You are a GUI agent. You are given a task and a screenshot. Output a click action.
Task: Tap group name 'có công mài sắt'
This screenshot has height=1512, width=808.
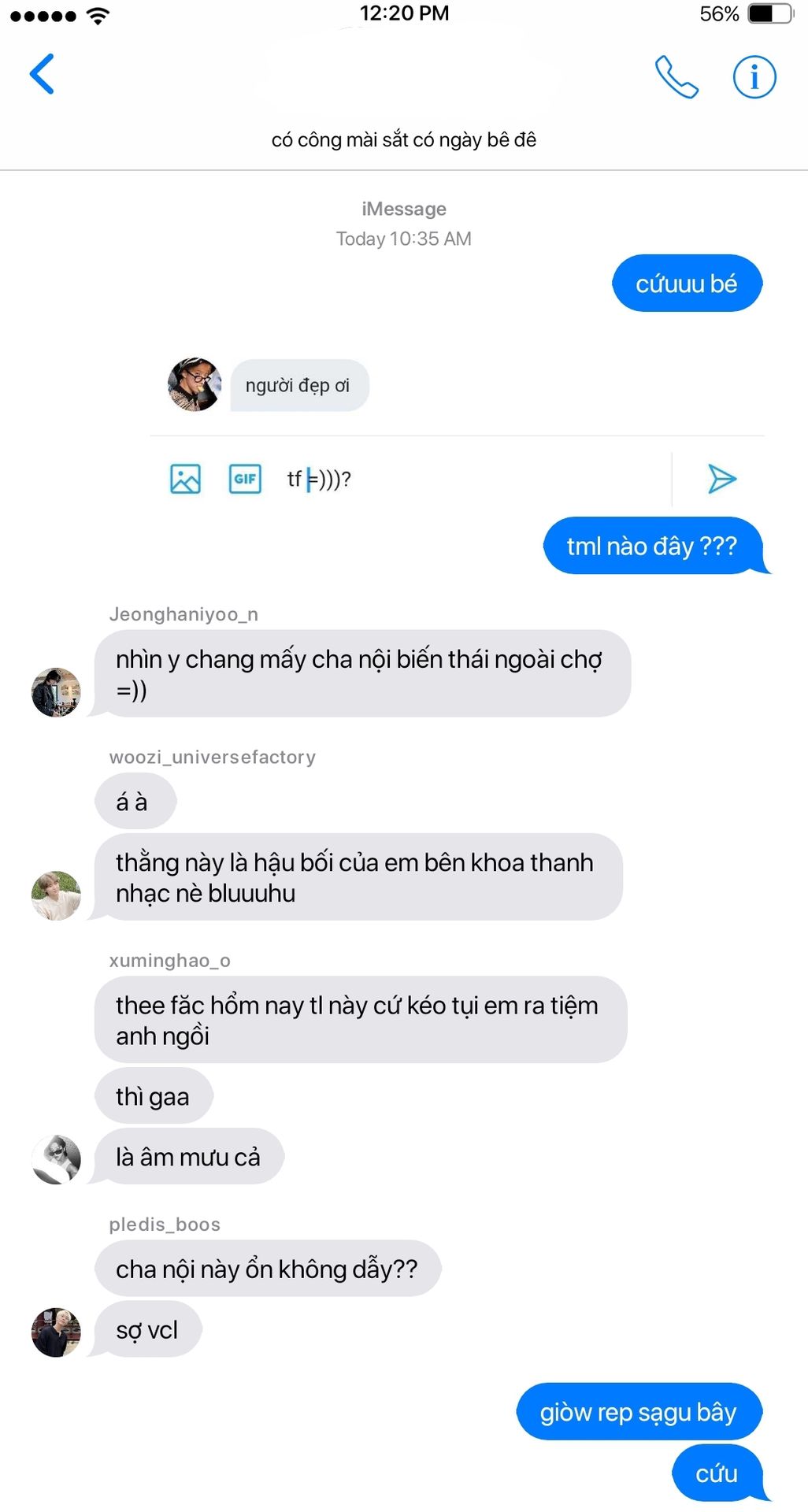click(404, 139)
